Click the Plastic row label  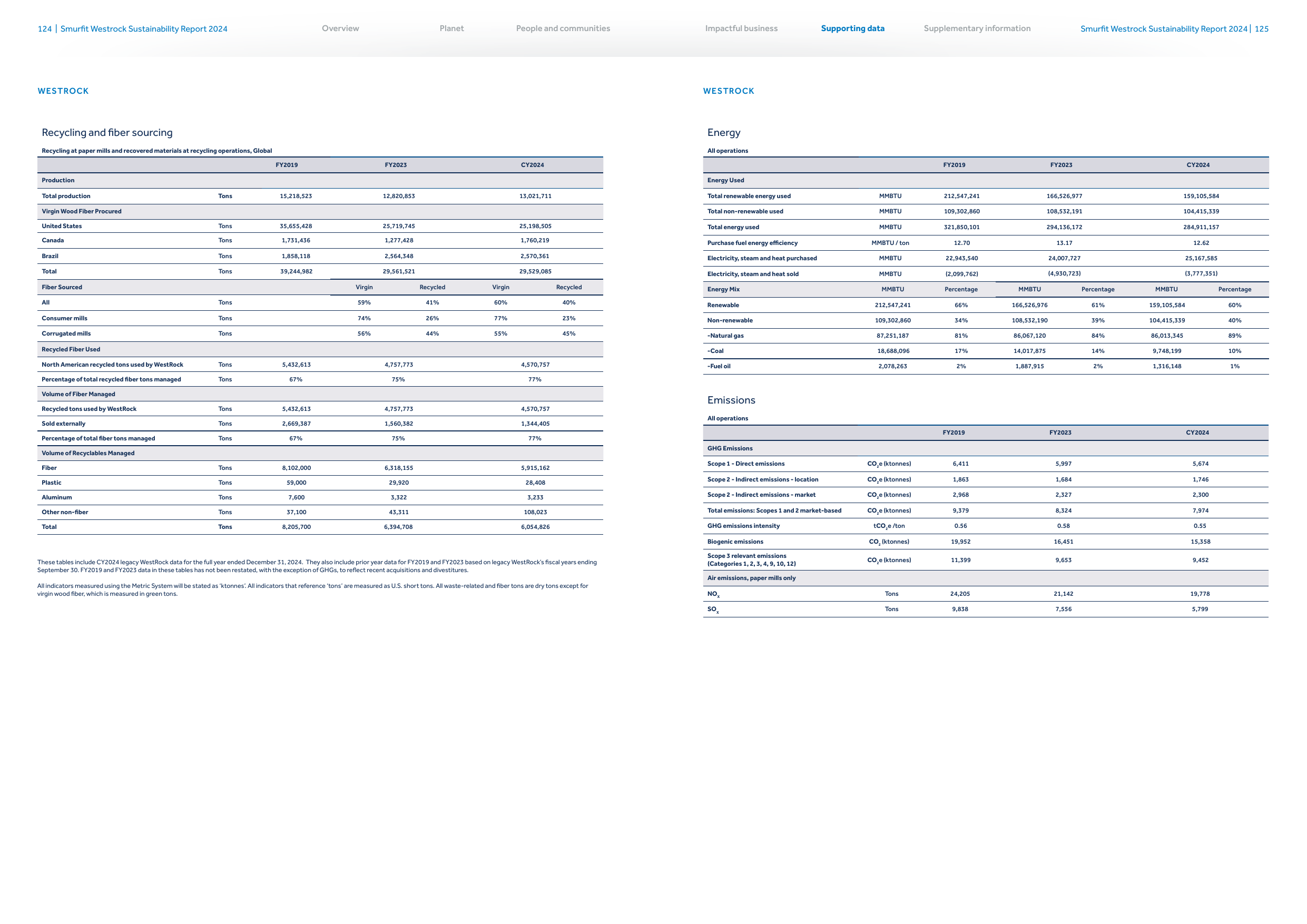[51, 483]
